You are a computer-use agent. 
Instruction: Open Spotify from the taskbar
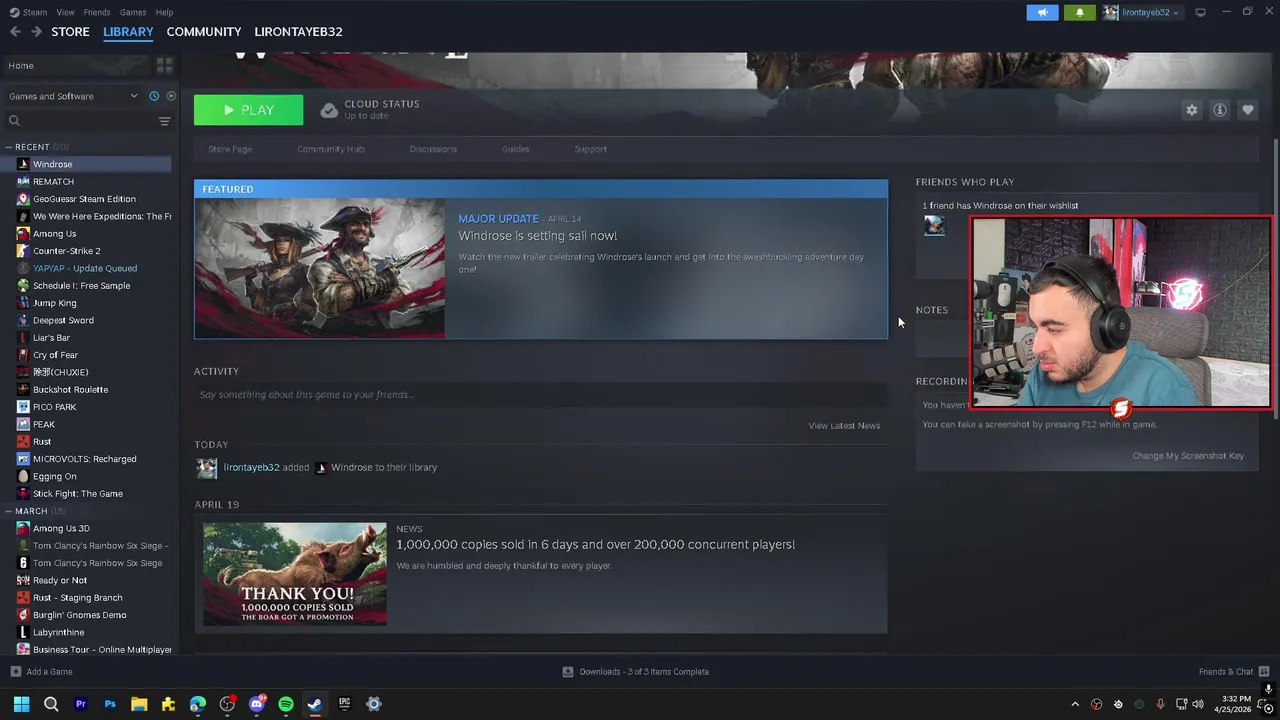(286, 704)
